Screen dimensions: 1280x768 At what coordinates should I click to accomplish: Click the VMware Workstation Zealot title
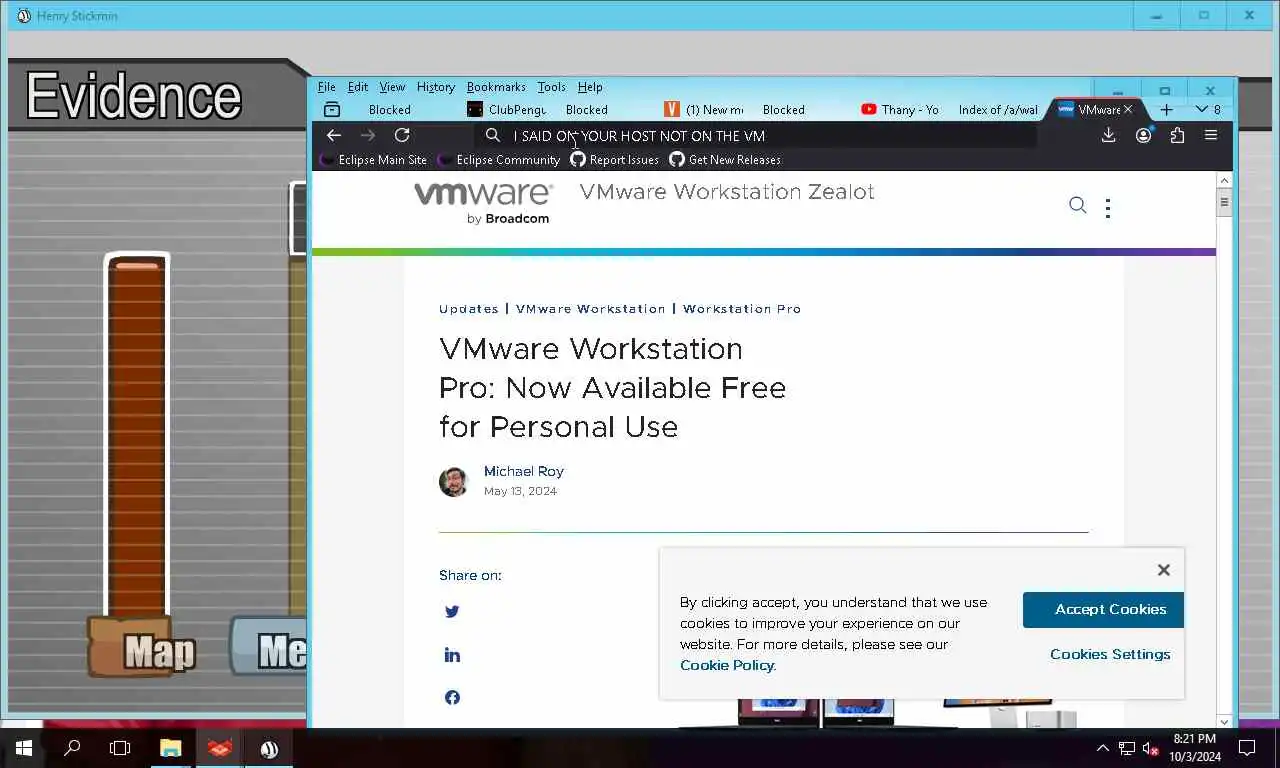tap(727, 191)
